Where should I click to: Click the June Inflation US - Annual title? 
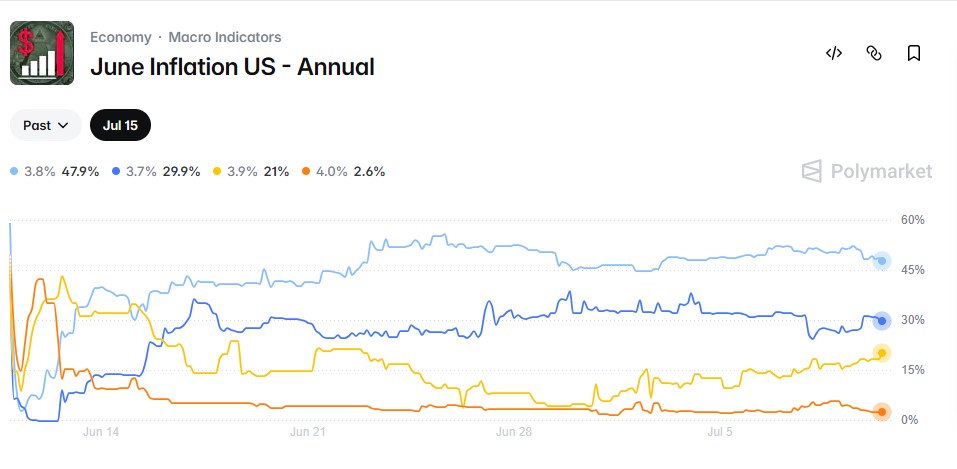click(233, 67)
